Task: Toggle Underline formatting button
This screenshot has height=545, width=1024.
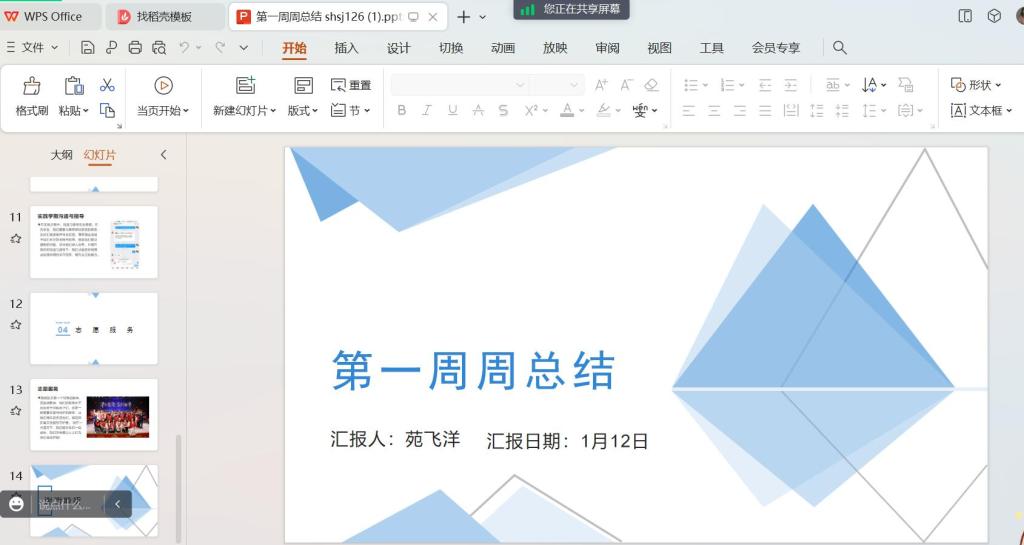Action: point(452,110)
